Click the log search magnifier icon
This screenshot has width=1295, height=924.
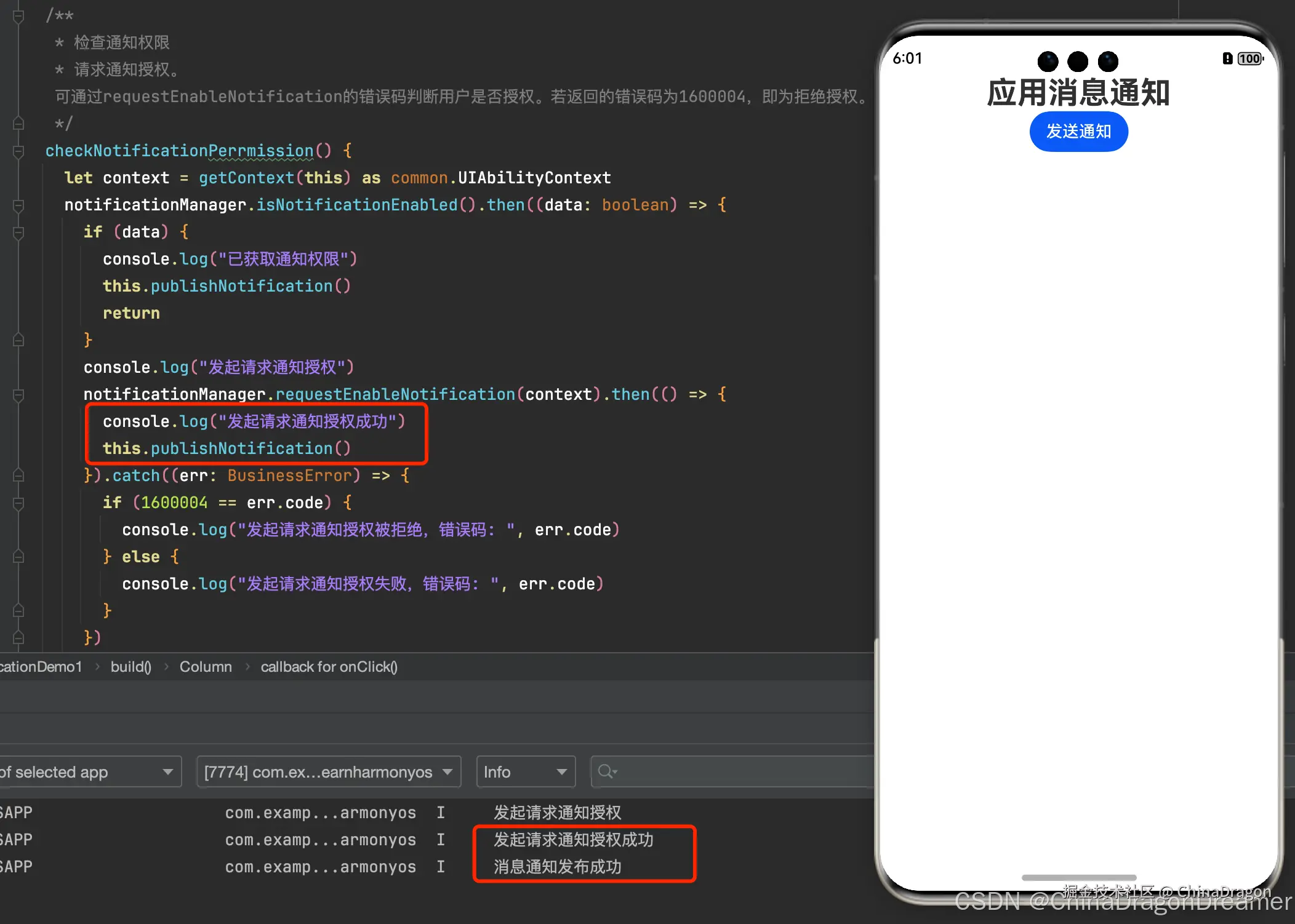pyautogui.click(x=606, y=771)
